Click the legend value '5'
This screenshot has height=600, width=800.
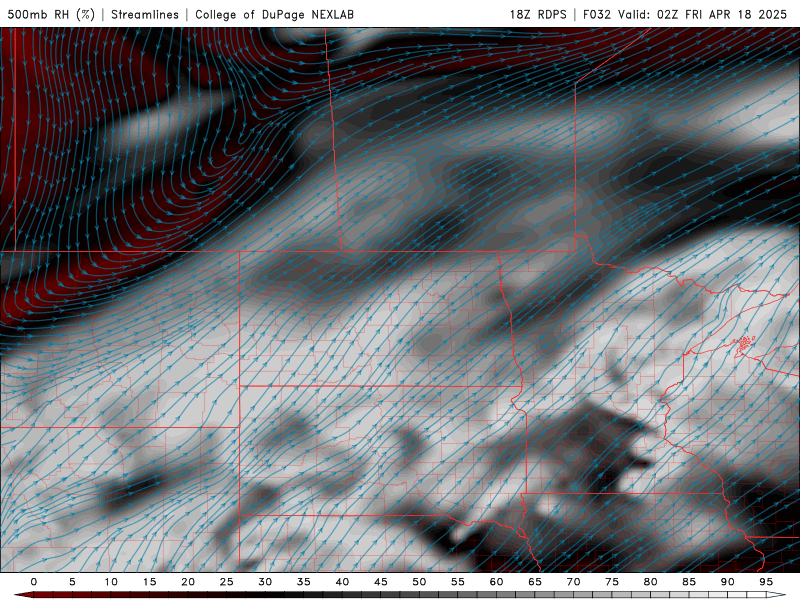pyautogui.click(x=72, y=582)
